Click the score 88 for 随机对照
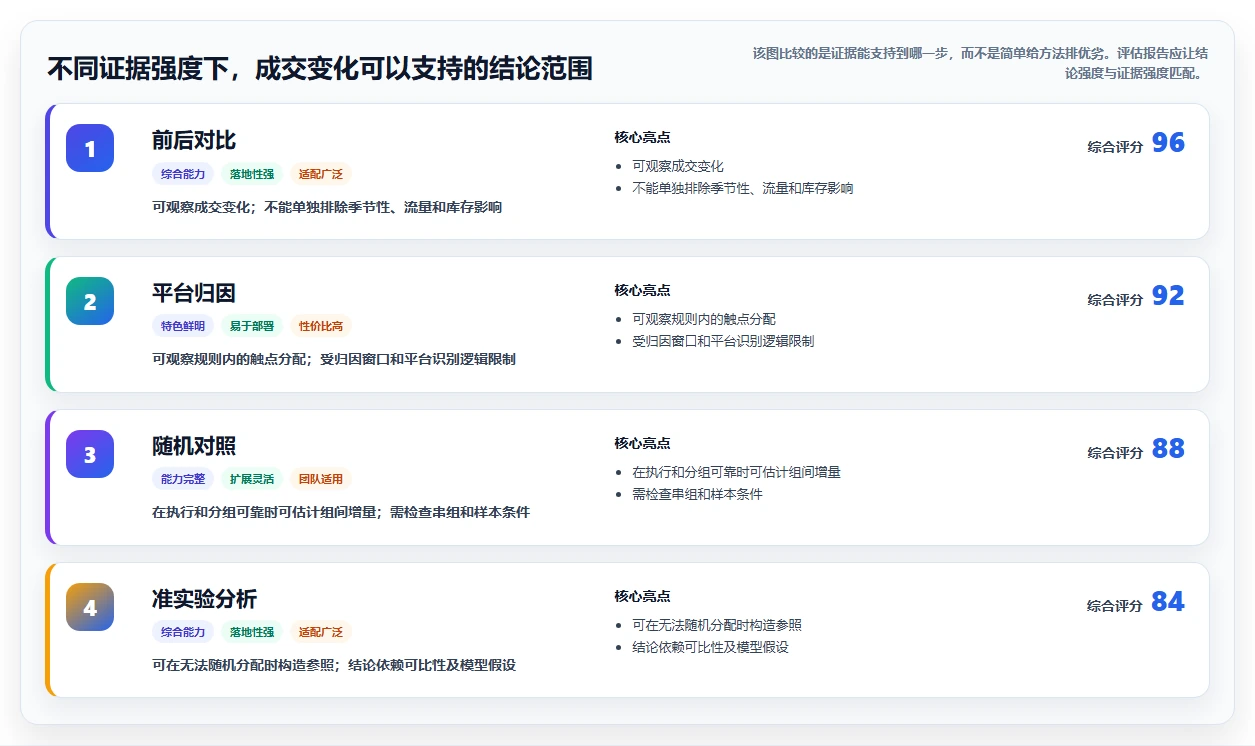1255x746 pixels. [x=1168, y=449]
